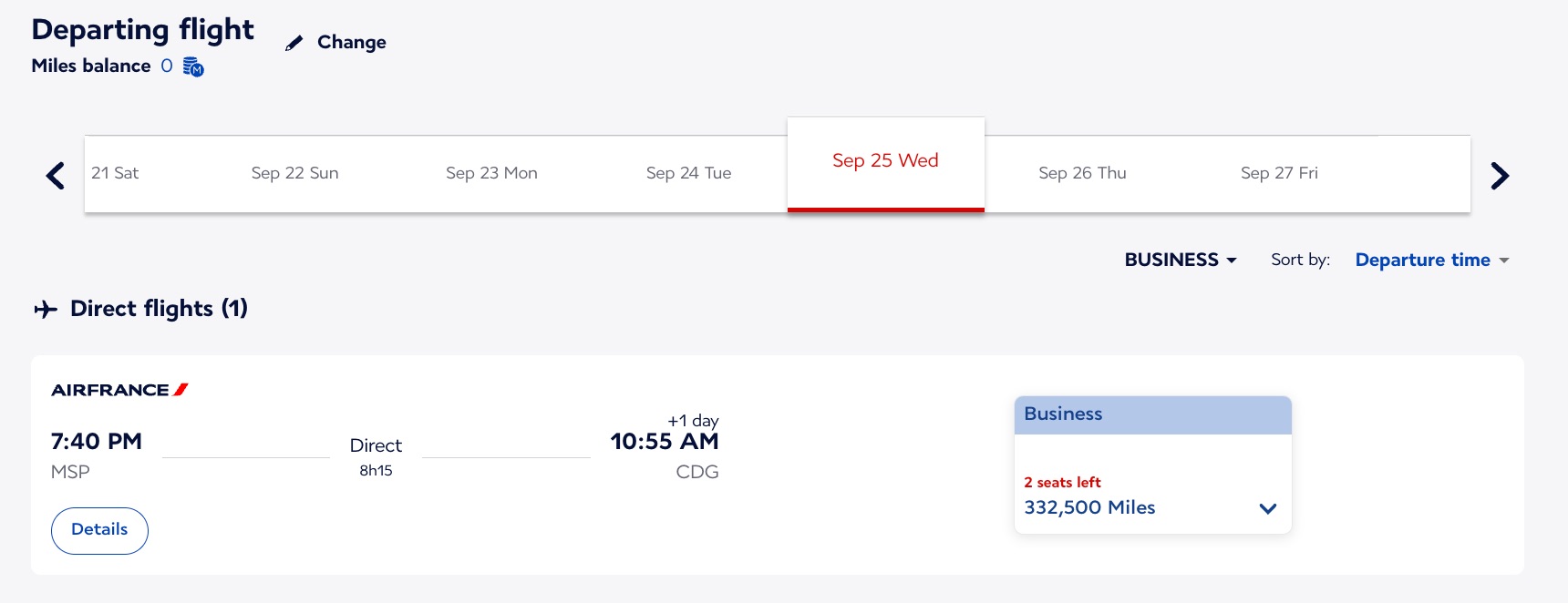The height and width of the screenshot is (603, 1568).
Task: Click the sort arrow next to Departure time
Action: click(x=1505, y=261)
